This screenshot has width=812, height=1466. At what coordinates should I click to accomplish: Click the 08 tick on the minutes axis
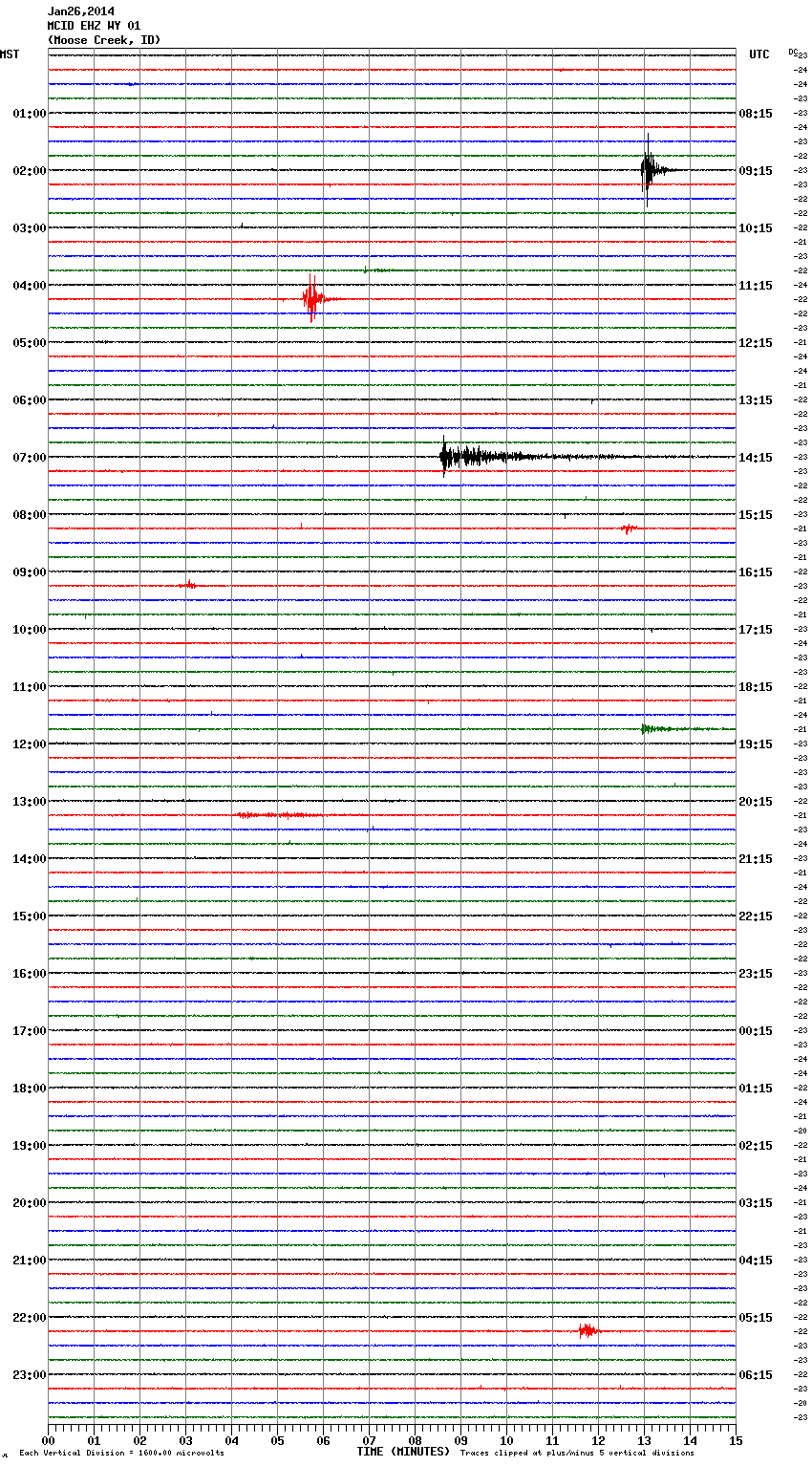click(415, 1440)
